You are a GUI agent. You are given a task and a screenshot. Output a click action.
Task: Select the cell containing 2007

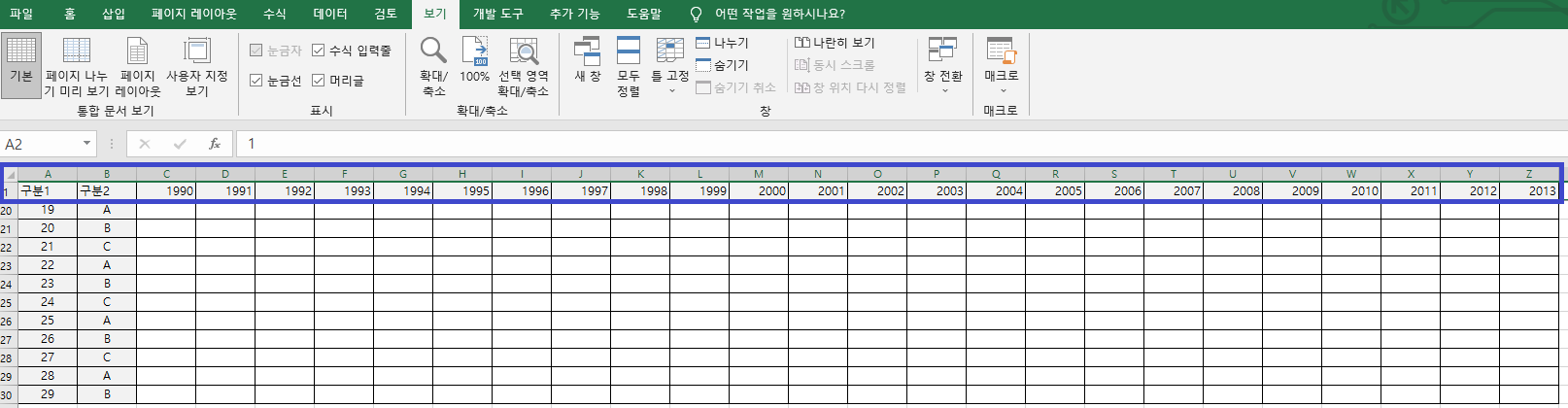pos(1174,191)
